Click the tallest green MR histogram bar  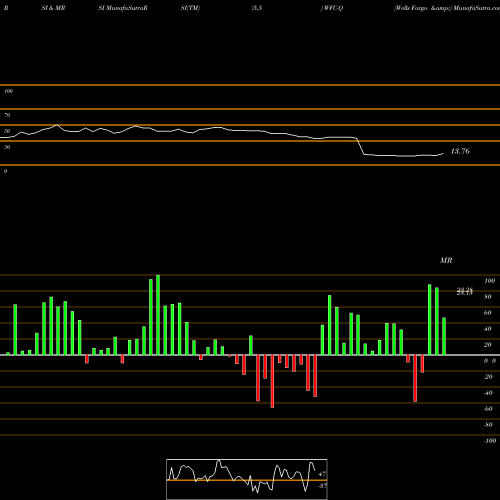(x=158, y=315)
